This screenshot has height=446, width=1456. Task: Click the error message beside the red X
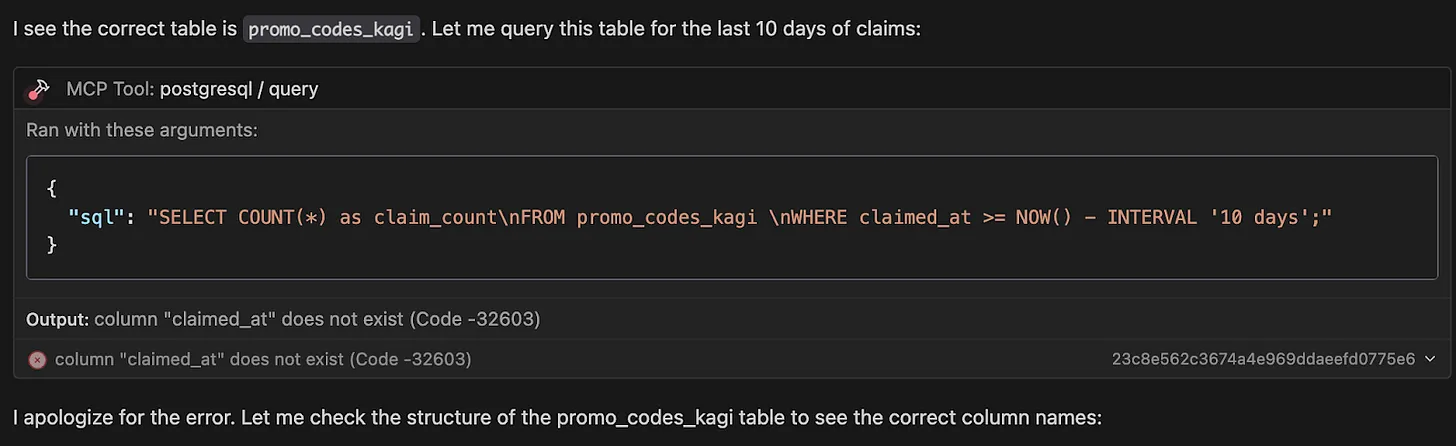coord(263,359)
